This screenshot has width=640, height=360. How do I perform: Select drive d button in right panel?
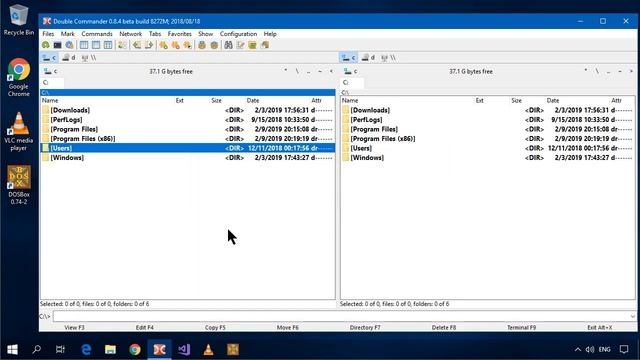[x=368, y=58]
